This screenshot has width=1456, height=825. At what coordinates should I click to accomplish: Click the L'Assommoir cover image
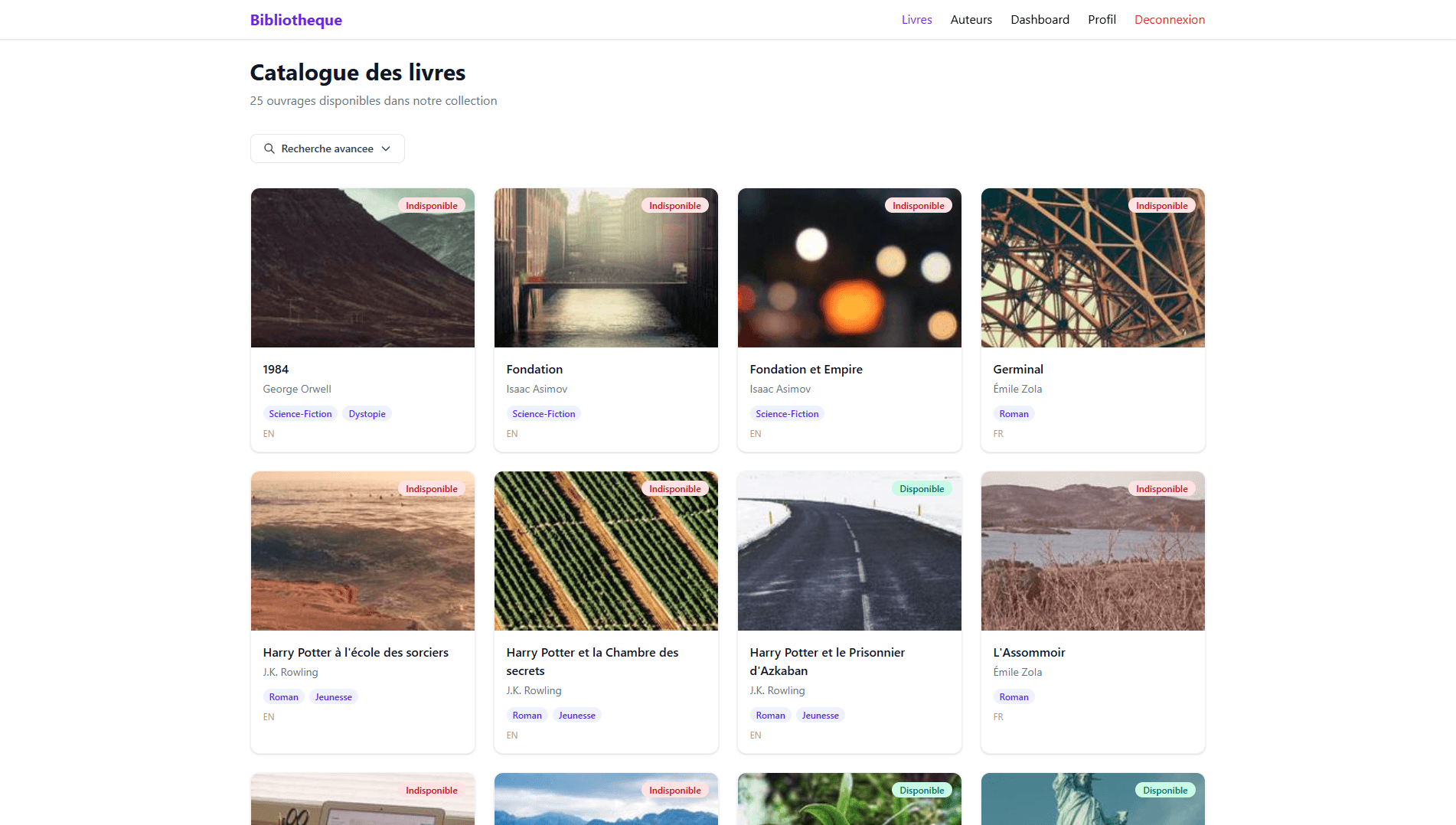[x=1092, y=551]
